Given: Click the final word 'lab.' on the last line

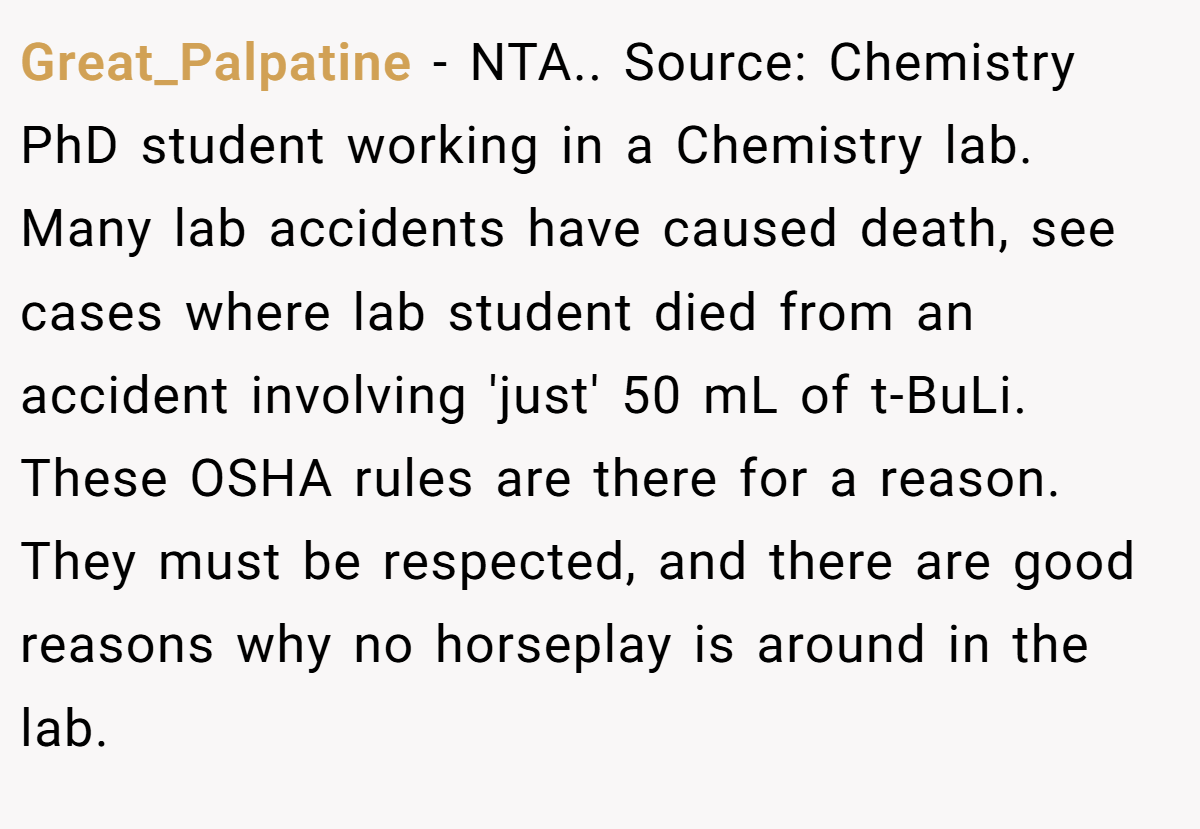Looking at the screenshot, I should click(x=64, y=730).
